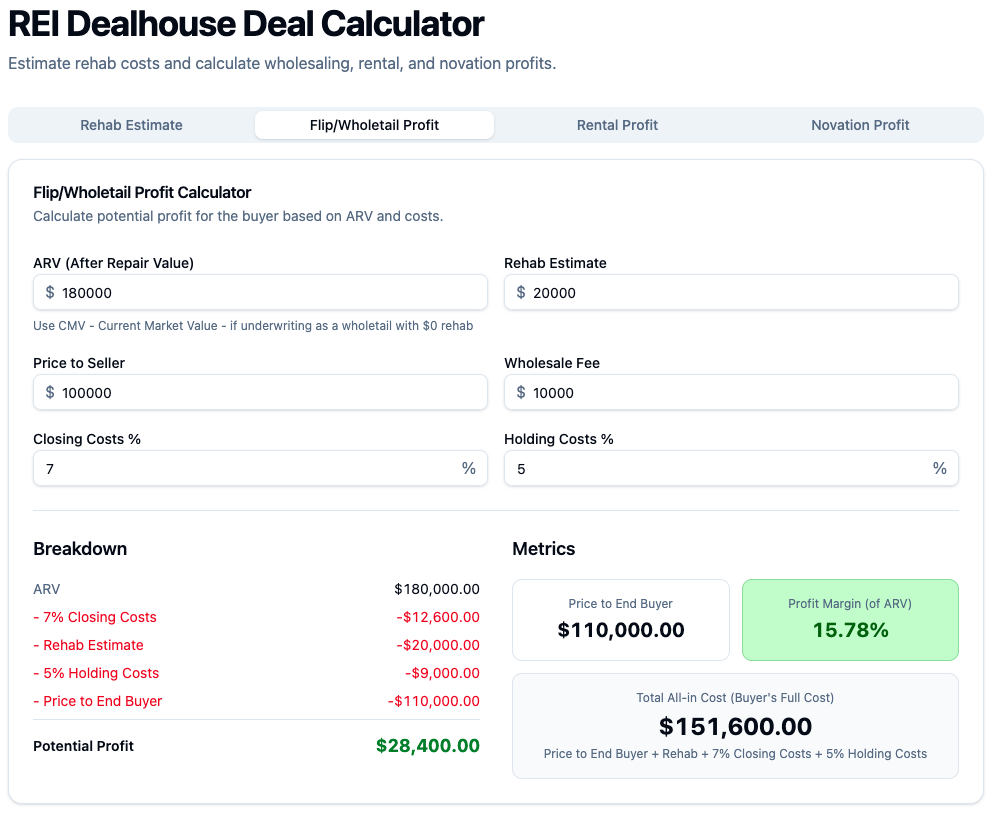Click the Flip/Wholetail Profit Calculator heading

pos(142,192)
